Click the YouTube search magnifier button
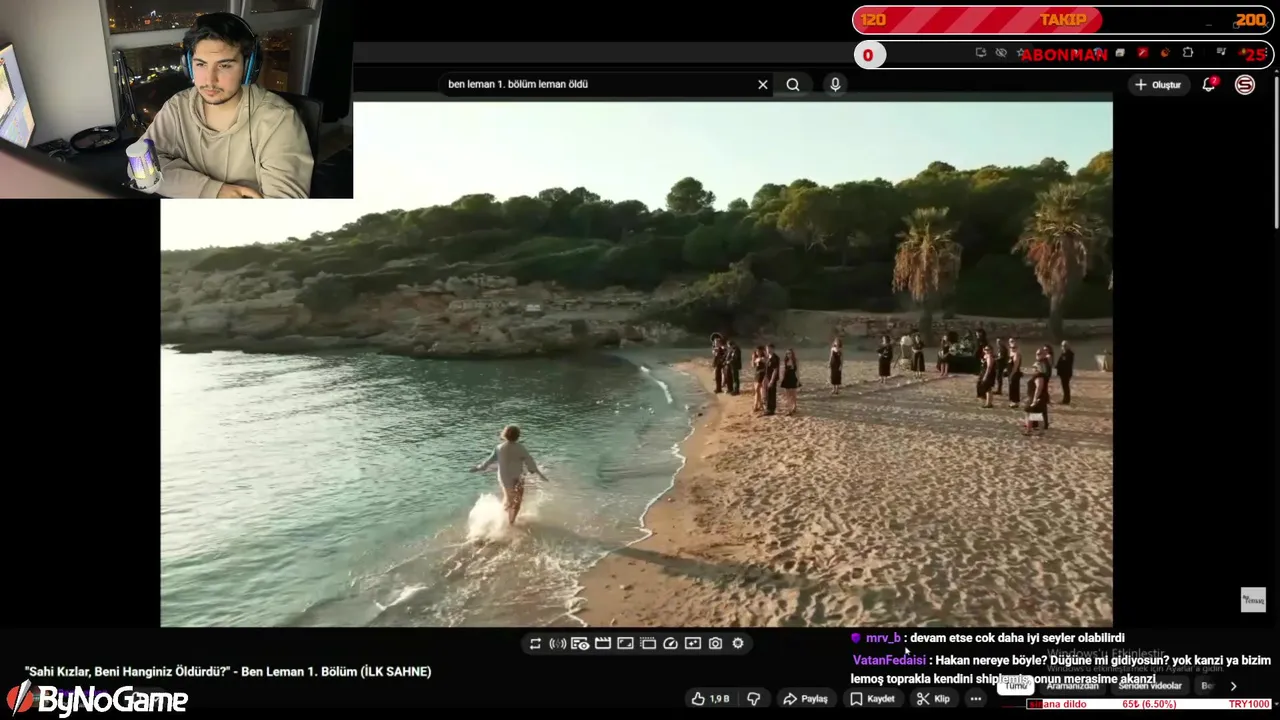The image size is (1280, 720). [x=793, y=85]
